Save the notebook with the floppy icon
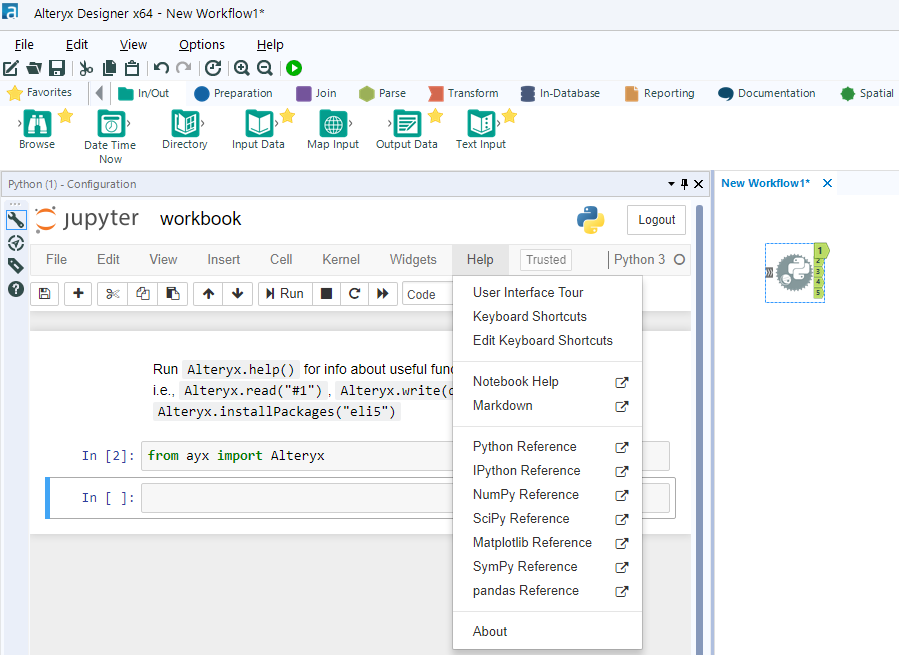The image size is (899, 655). point(44,293)
